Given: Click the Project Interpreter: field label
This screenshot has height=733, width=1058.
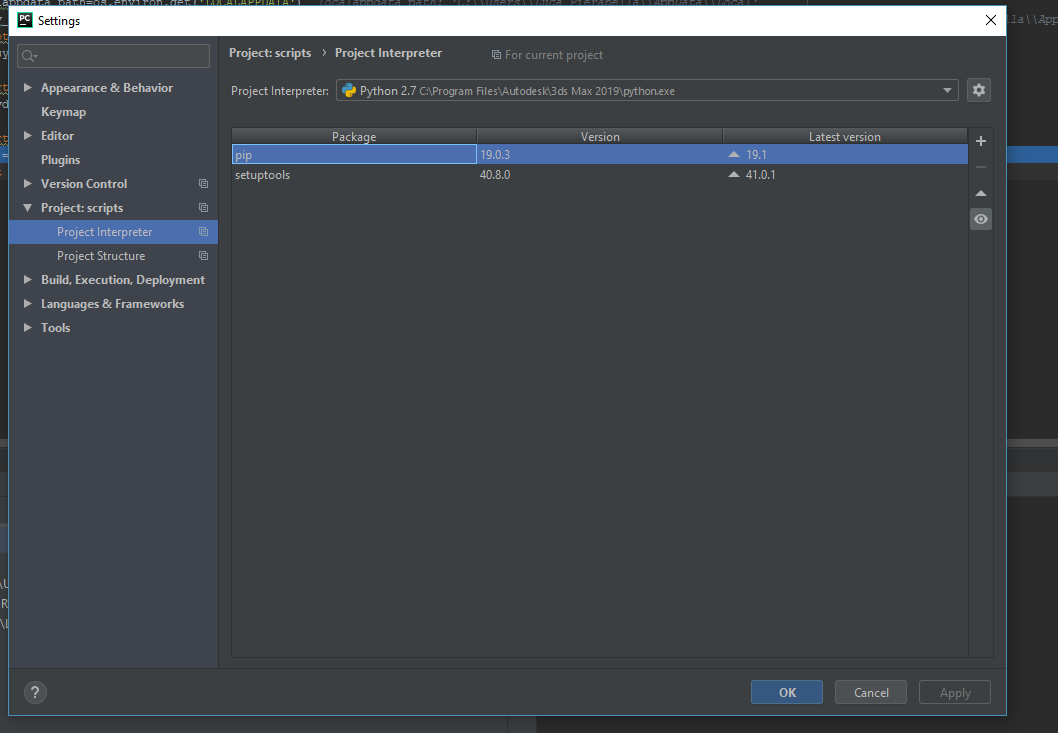Looking at the screenshot, I should tap(280, 90).
